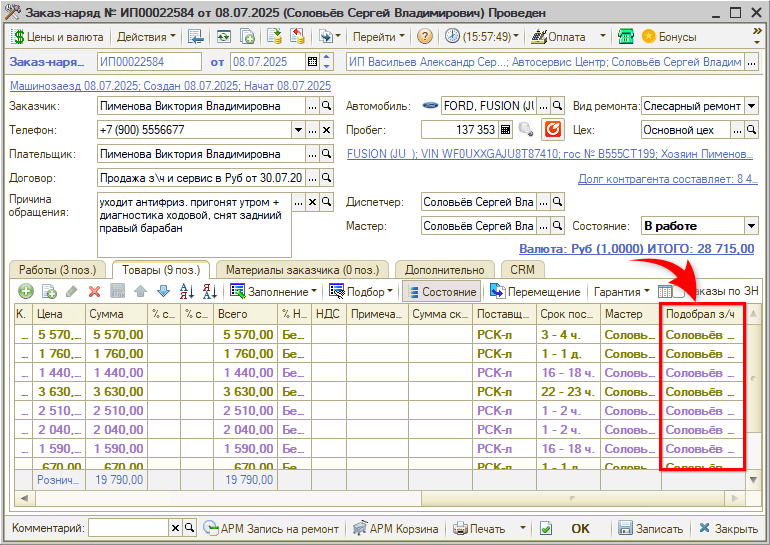Open calendar picker next to date field
This screenshot has height=545, width=770.
(312, 62)
